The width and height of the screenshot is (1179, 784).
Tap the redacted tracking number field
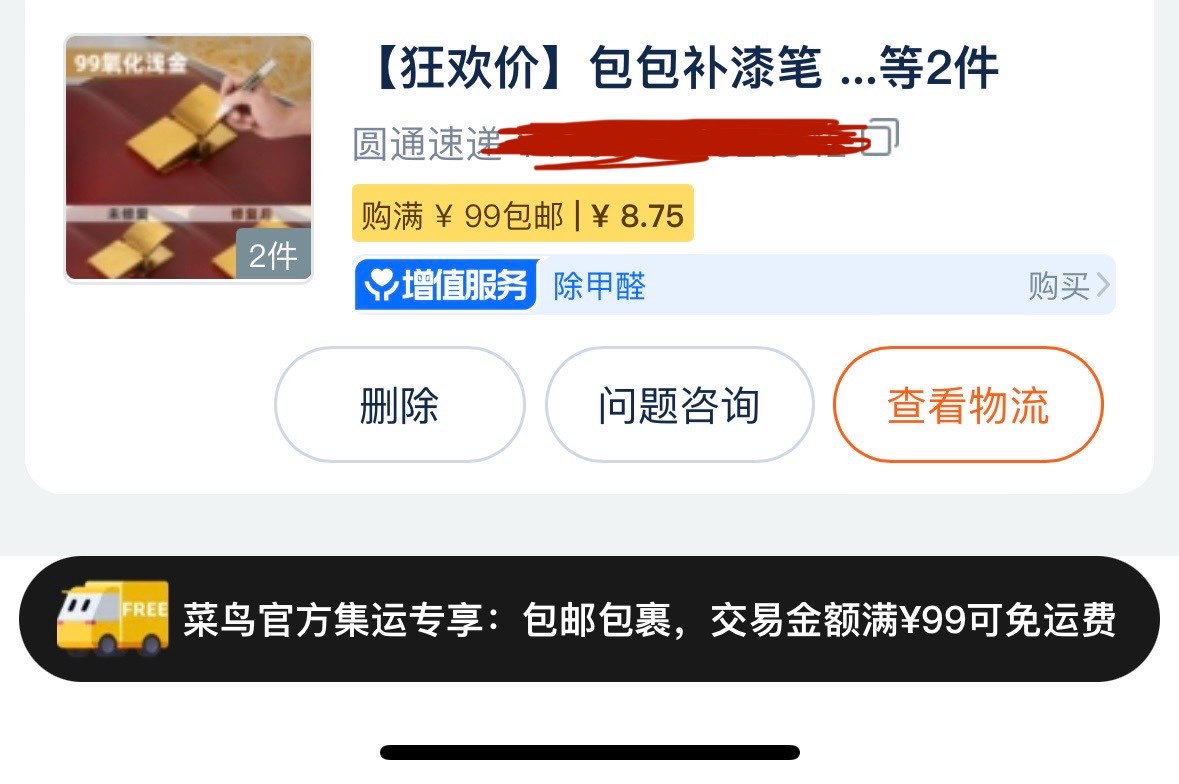(x=677, y=141)
